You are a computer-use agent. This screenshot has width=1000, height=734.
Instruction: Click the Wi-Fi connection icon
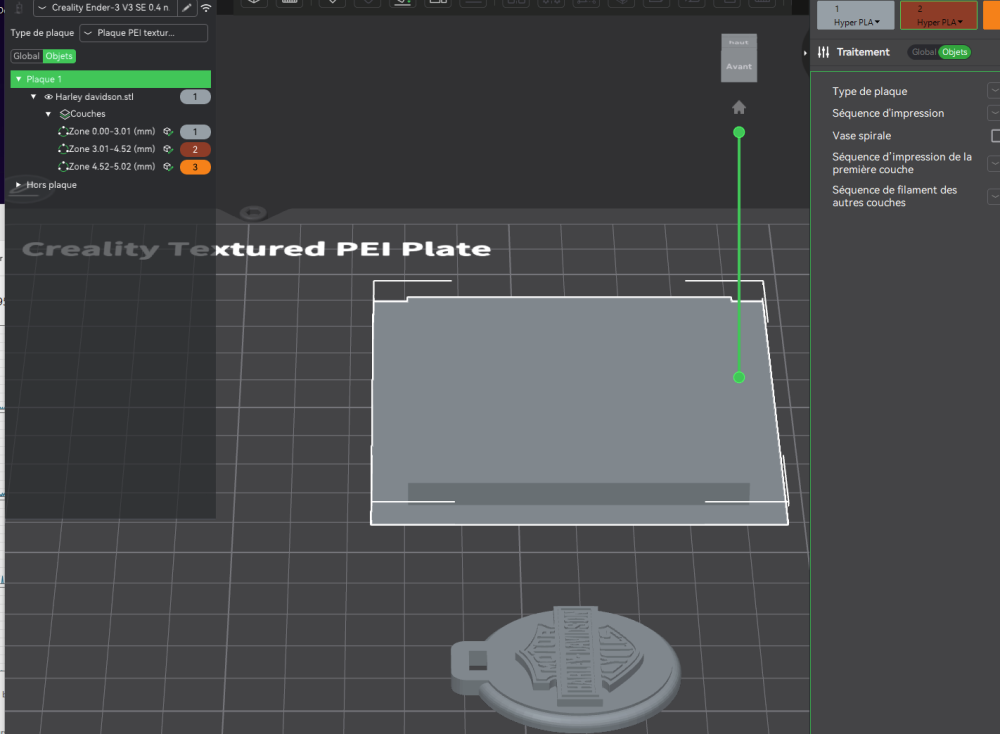pyautogui.click(x=206, y=7)
